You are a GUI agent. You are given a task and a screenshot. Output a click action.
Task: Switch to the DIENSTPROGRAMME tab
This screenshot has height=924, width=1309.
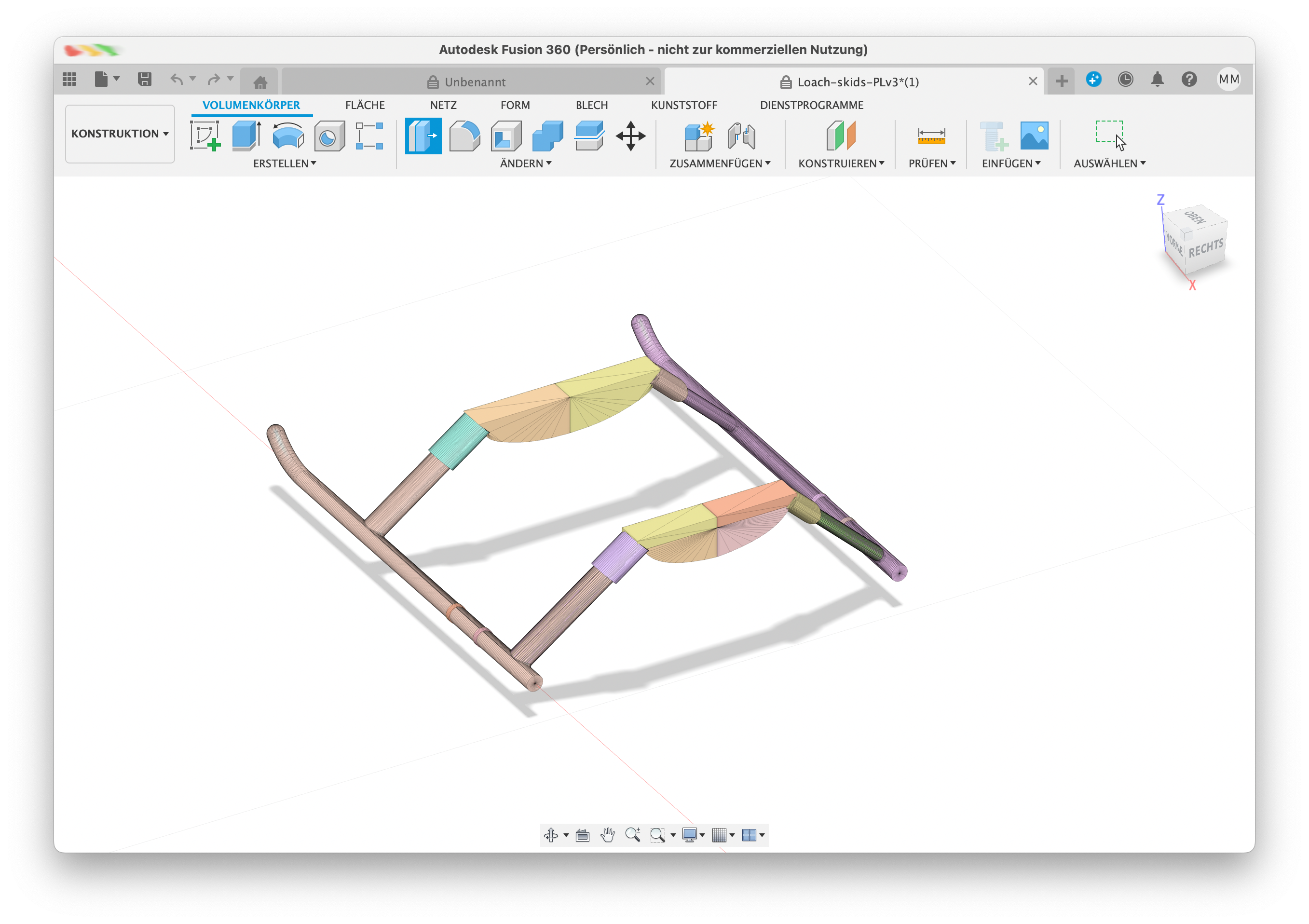812,106
